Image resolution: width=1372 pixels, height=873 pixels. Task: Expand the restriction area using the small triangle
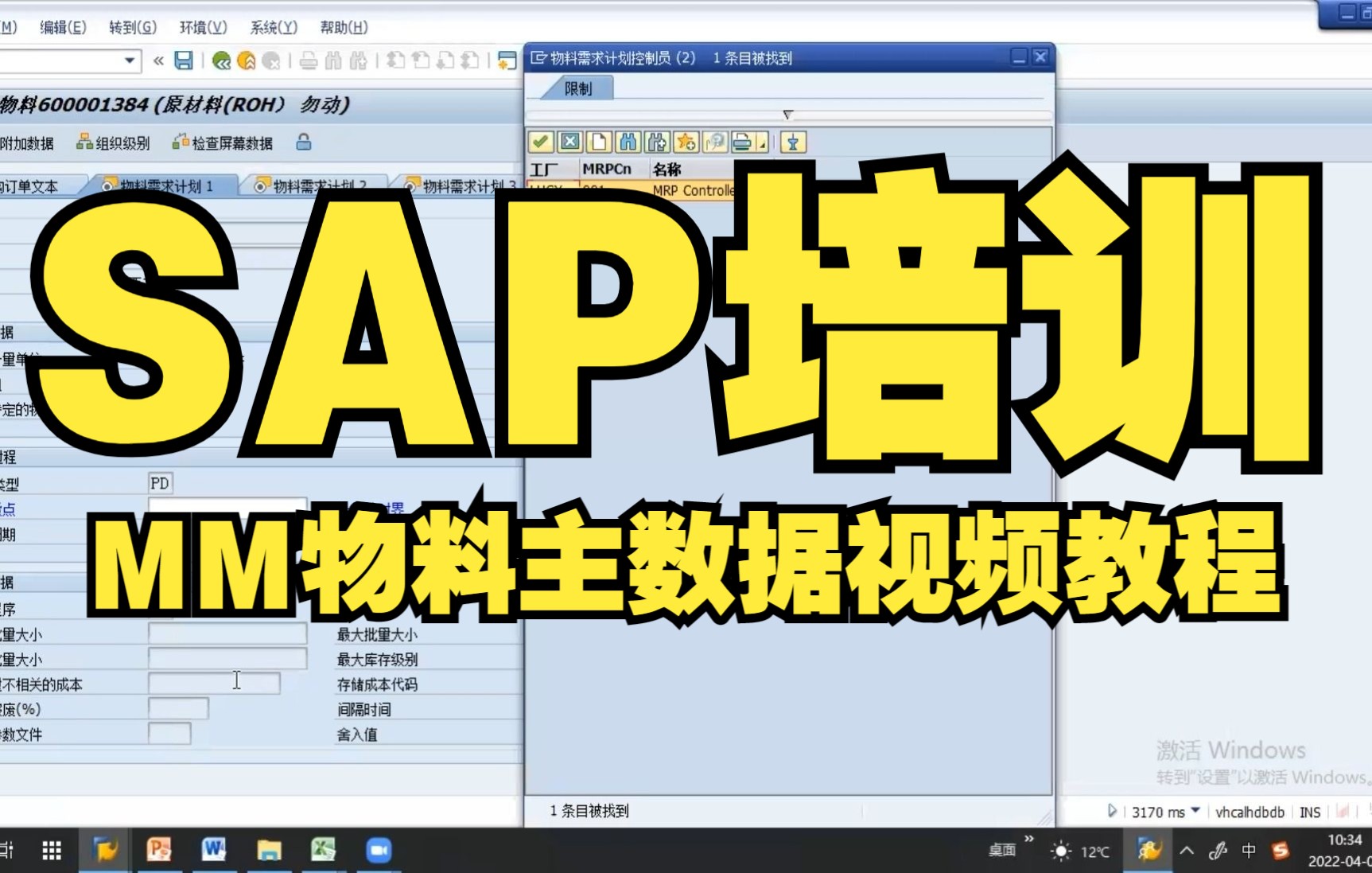[787, 115]
